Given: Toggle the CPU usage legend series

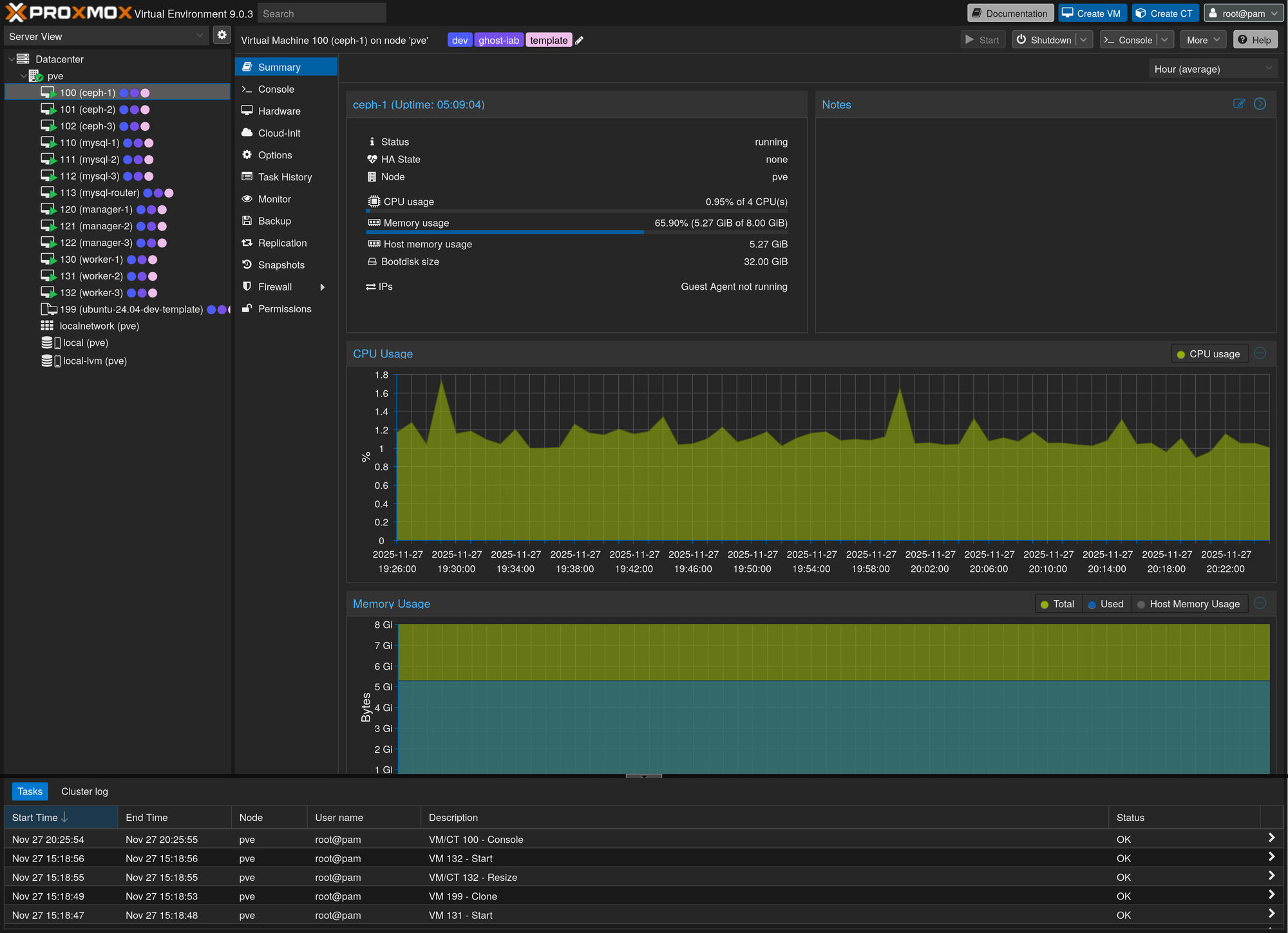Looking at the screenshot, I should coord(1208,354).
